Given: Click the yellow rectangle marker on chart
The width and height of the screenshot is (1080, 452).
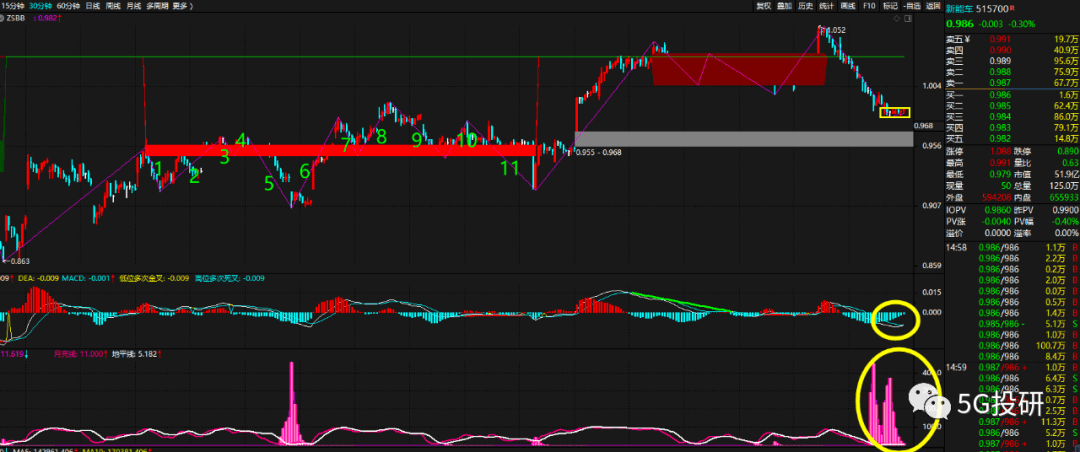Looking at the screenshot, I should coord(894,112).
